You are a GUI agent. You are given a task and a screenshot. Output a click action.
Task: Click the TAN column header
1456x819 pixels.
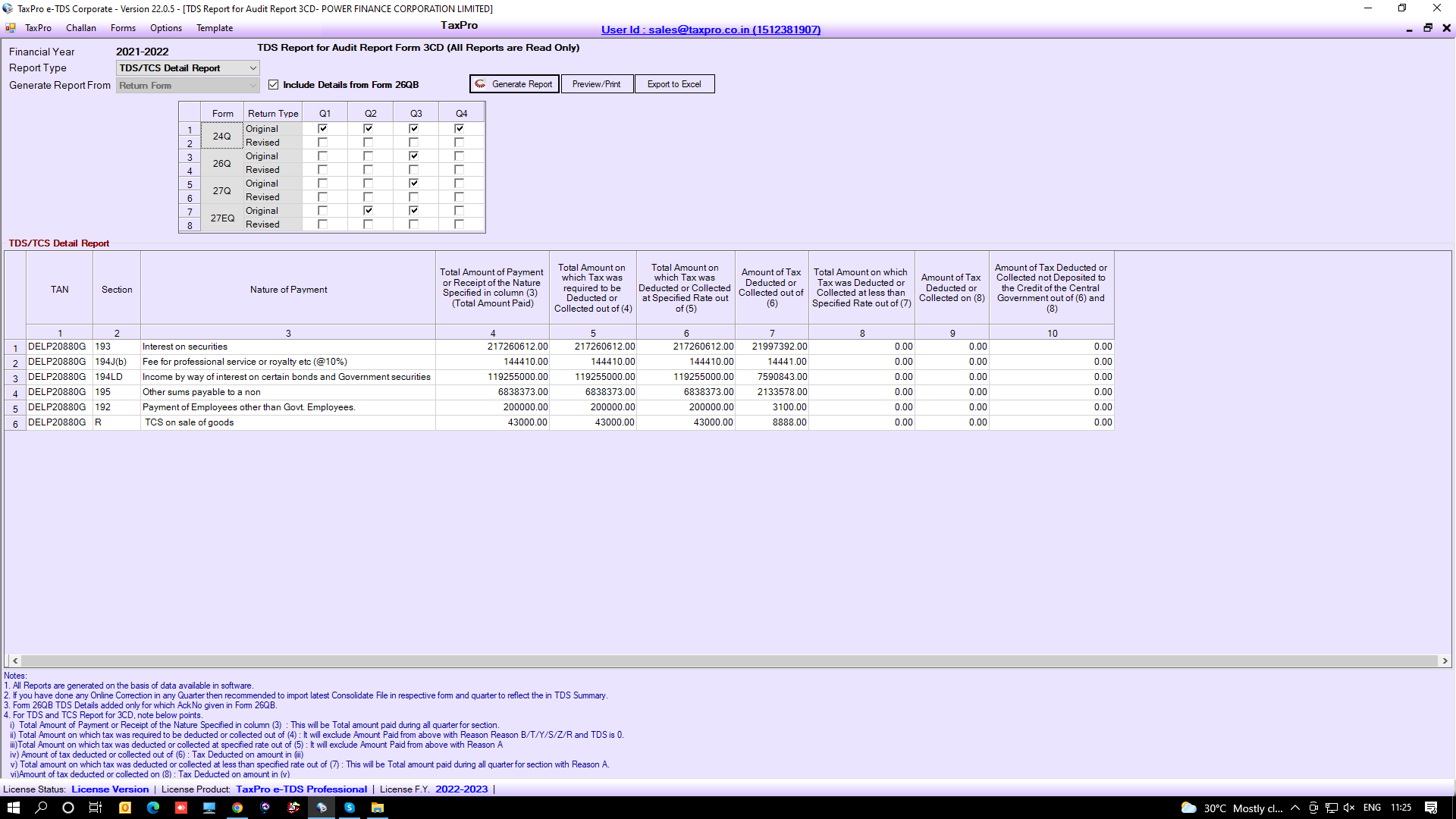point(60,289)
